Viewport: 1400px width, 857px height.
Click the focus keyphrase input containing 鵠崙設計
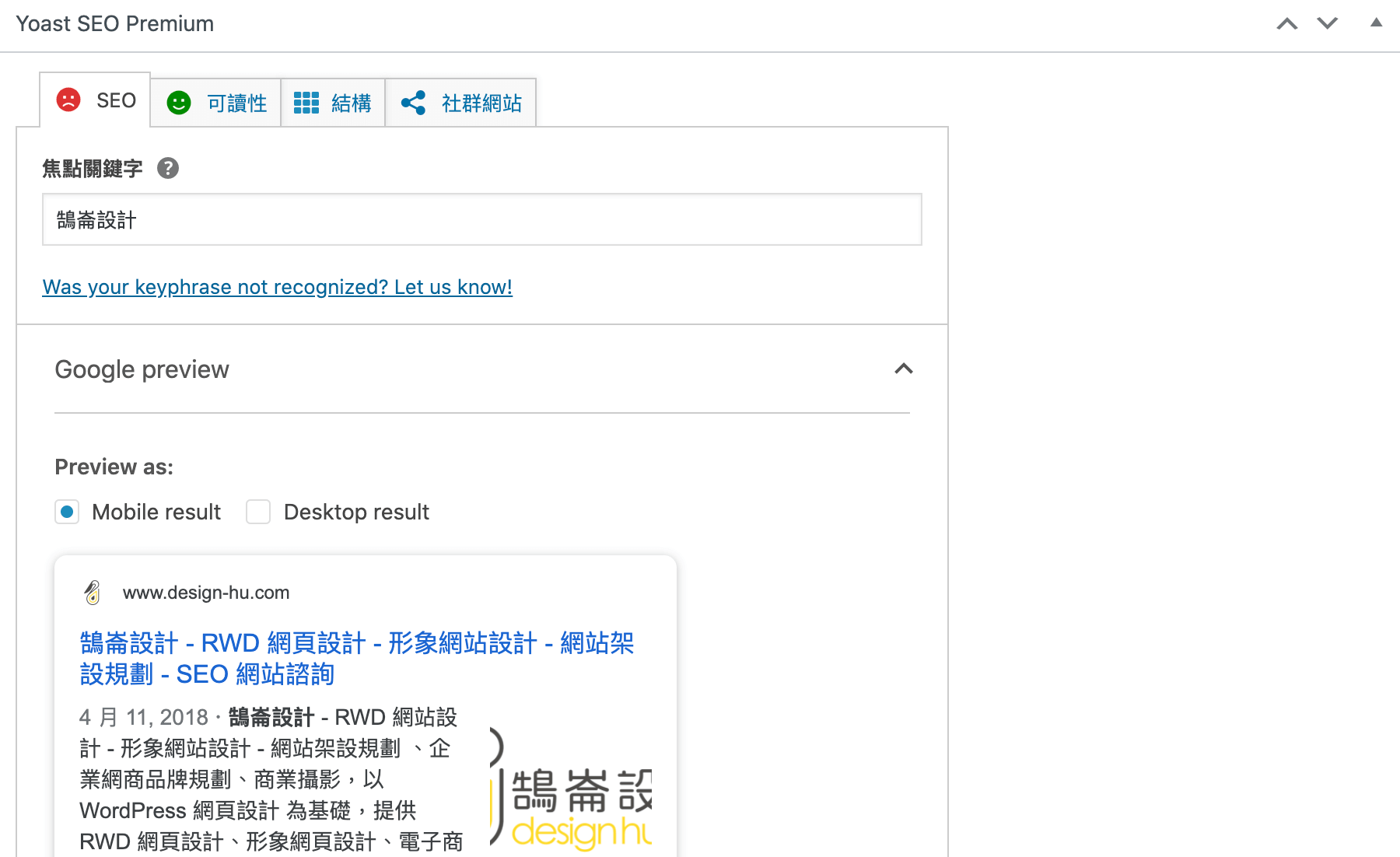[482, 219]
